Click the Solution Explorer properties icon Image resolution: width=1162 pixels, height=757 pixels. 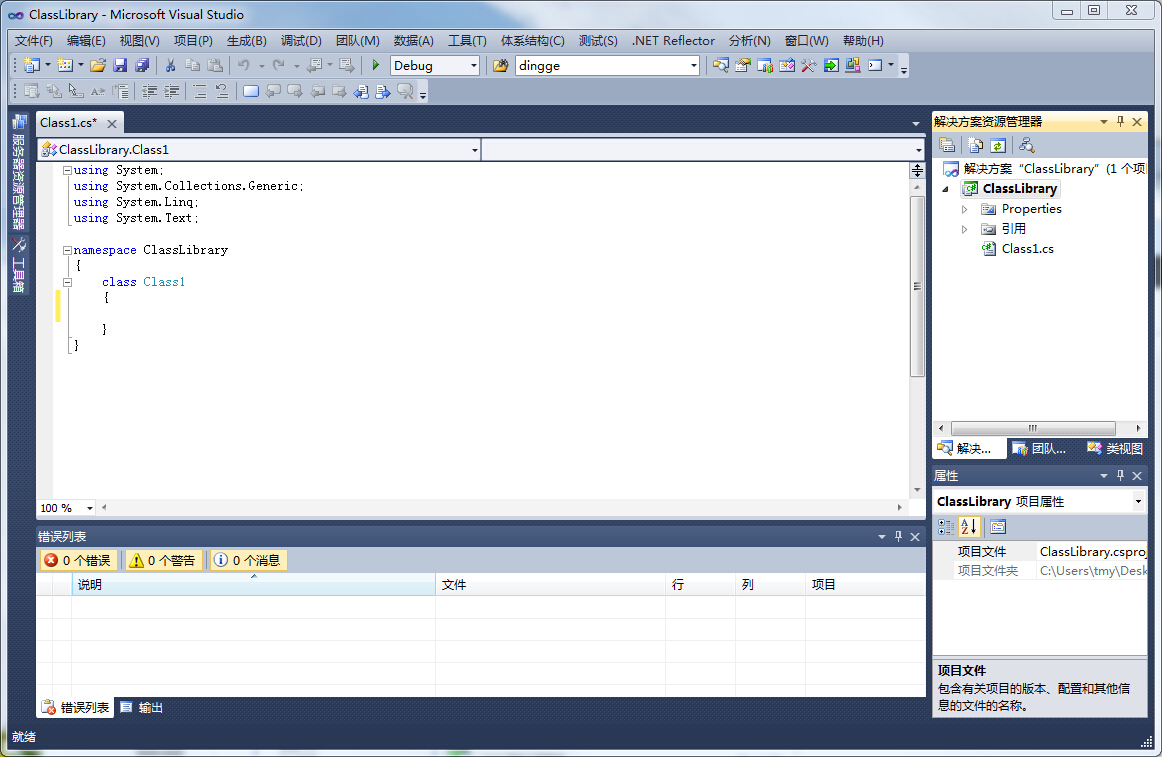coord(946,145)
